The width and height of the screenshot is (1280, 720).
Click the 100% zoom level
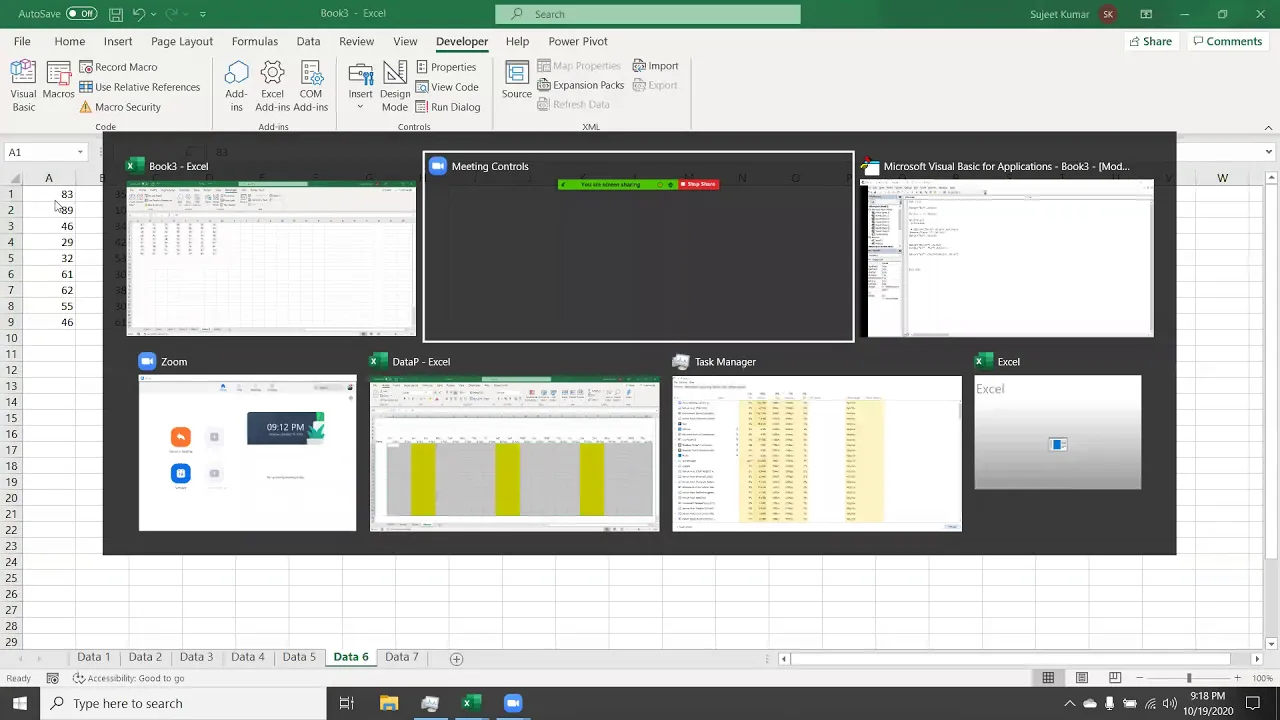click(1262, 678)
